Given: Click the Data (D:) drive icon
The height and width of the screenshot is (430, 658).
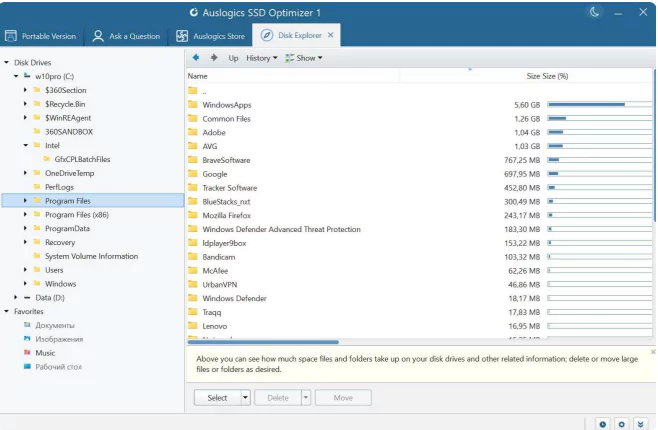Looking at the screenshot, I should click(x=27, y=297).
